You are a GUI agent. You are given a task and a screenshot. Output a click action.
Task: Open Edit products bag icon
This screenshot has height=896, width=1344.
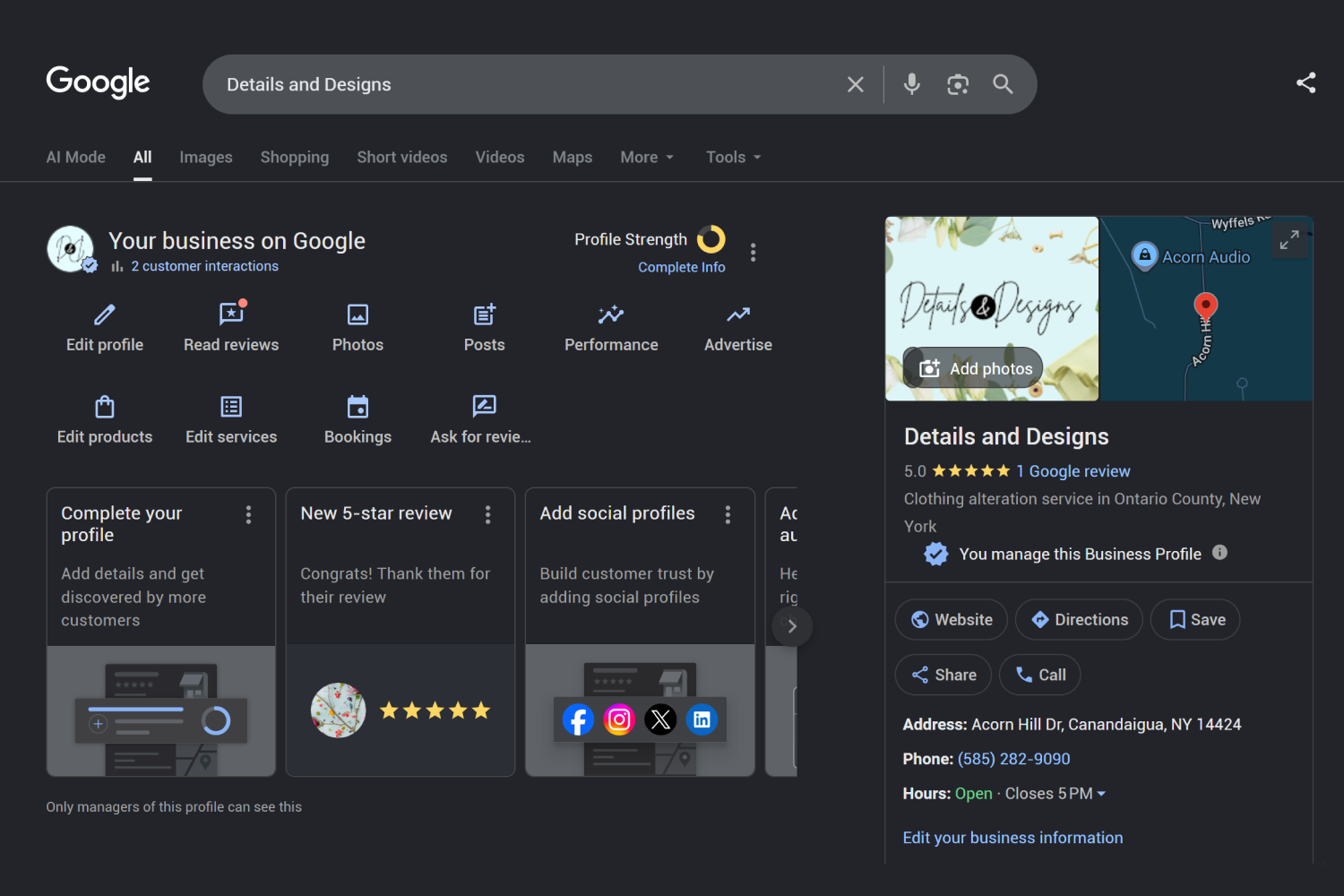coord(105,407)
